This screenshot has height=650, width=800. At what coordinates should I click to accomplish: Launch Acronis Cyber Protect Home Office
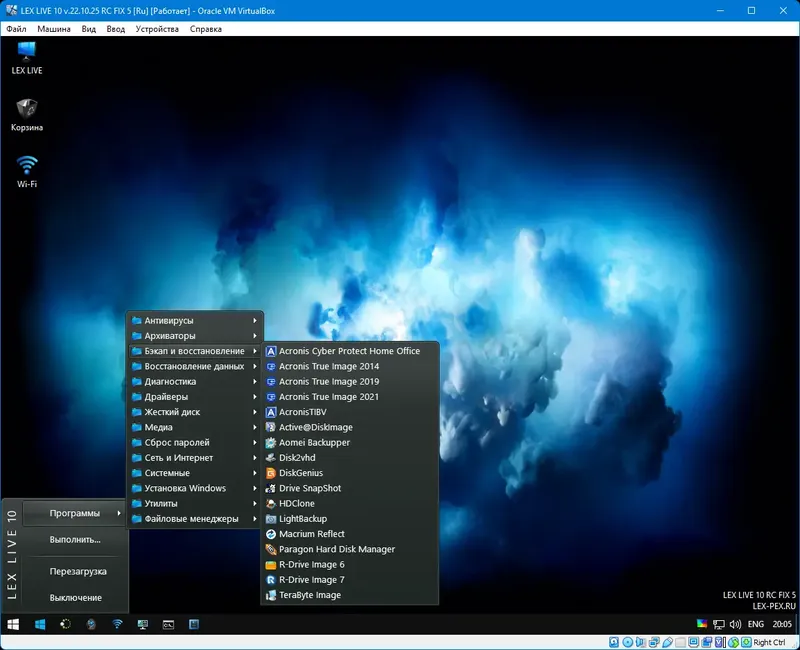[x=349, y=351]
